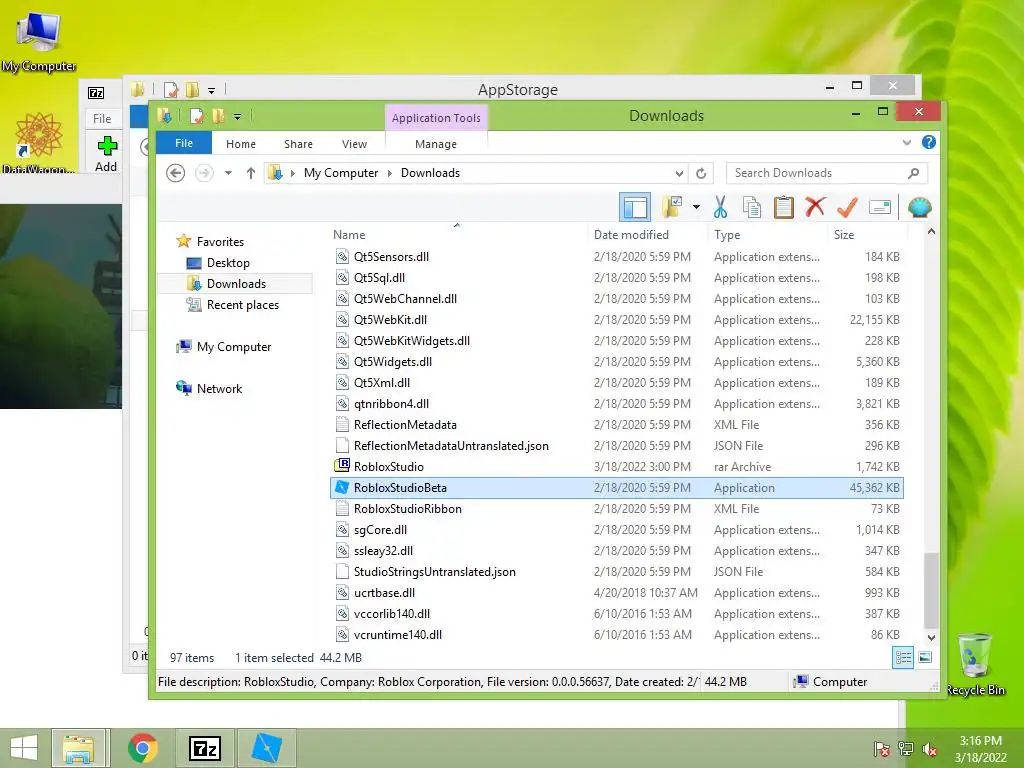Image resolution: width=1024 pixels, height=768 pixels.
Task: Click the scroll down arrow of file list
Action: point(931,637)
